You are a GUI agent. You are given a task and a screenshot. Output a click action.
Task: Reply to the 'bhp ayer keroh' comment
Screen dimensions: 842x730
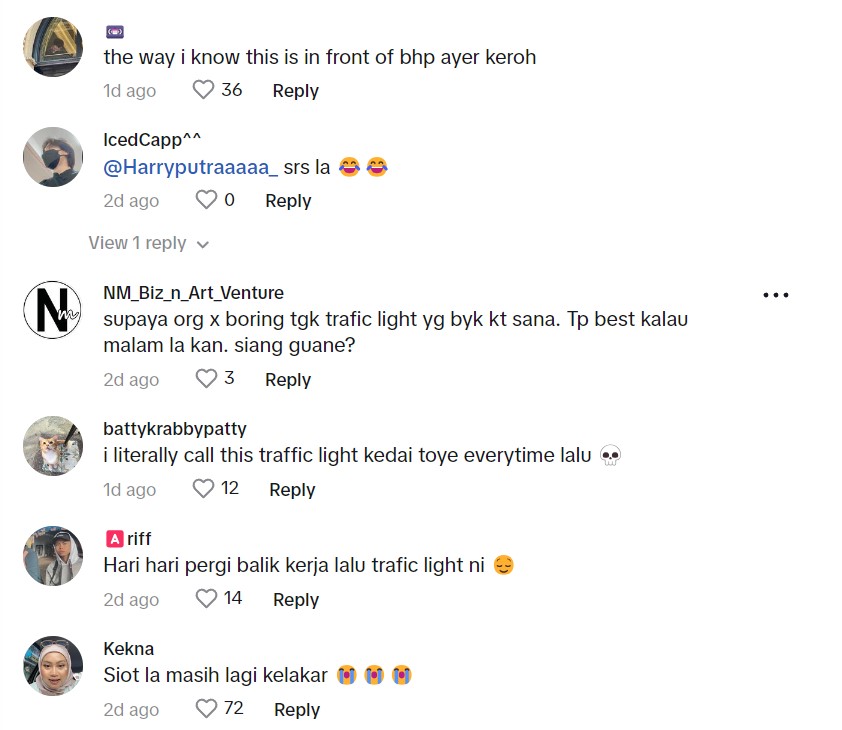(x=295, y=90)
